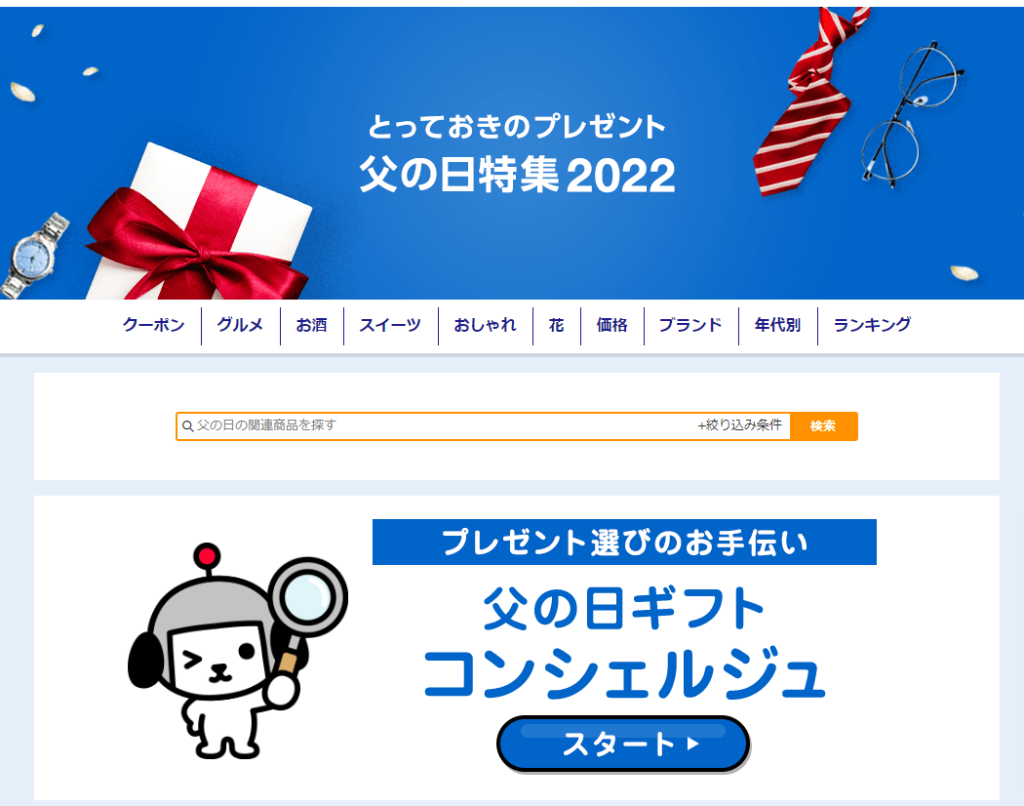The height and width of the screenshot is (806, 1024).
Task: Click the orange 検索 button
Action: click(x=824, y=427)
